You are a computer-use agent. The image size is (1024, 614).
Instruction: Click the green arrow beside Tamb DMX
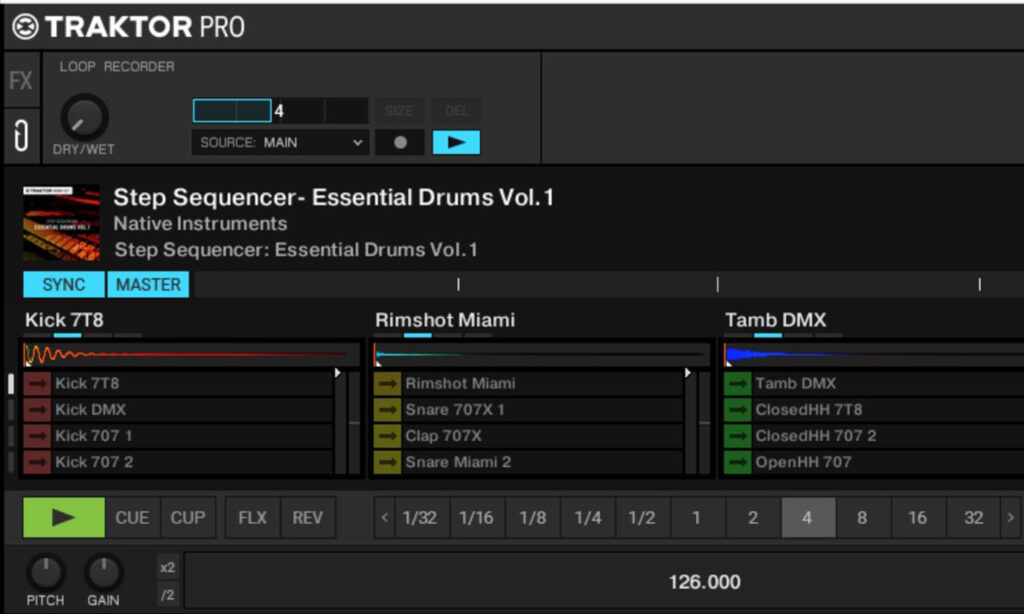coord(737,383)
